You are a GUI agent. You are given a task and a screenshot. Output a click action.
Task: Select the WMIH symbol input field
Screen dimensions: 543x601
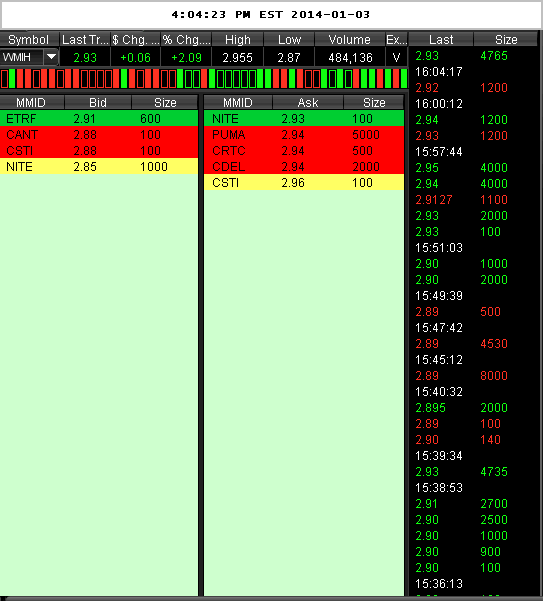pos(21,57)
